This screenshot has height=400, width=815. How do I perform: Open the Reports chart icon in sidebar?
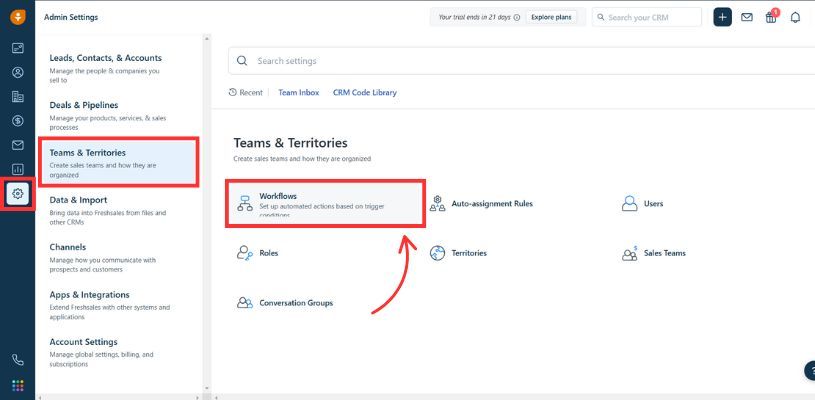18,169
